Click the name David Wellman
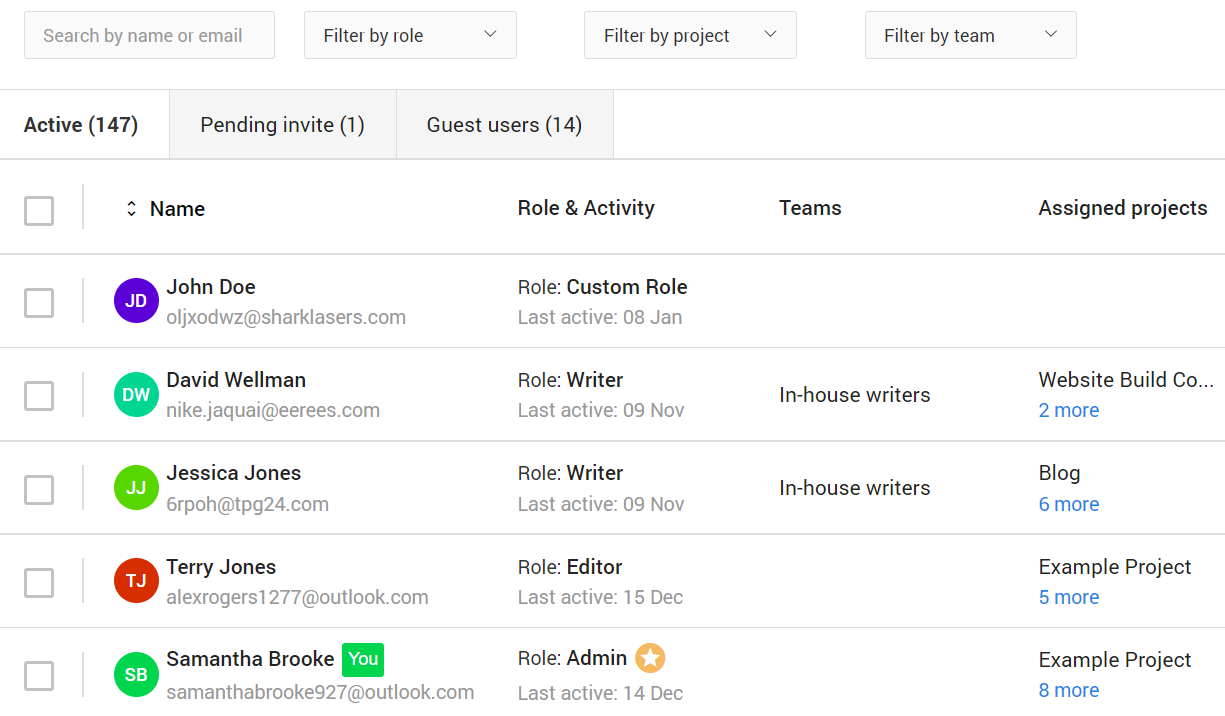This screenshot has height=716, width=1225. coord(236,380)
